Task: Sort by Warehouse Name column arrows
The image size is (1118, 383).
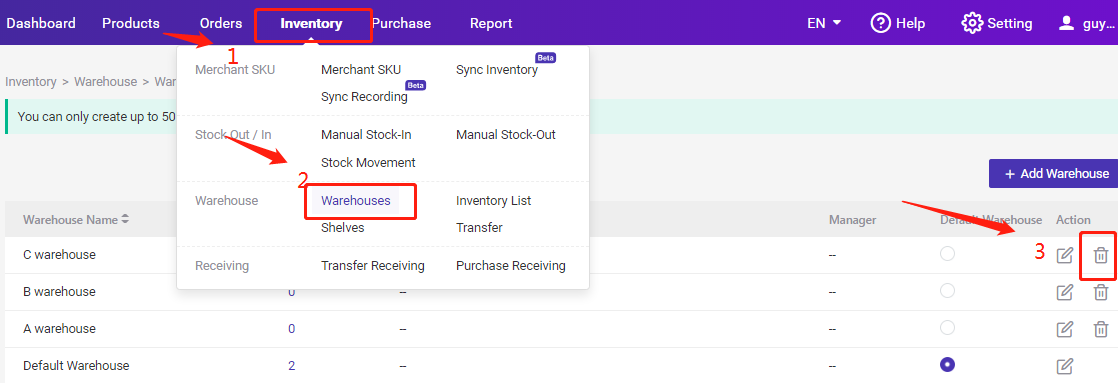Action: 125,220
